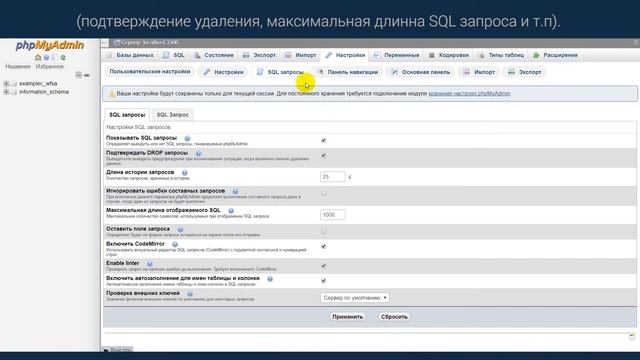Click help icon next to Длина истории запросов
This screenshot has height=360, width=640.
[x=184, y=173]
